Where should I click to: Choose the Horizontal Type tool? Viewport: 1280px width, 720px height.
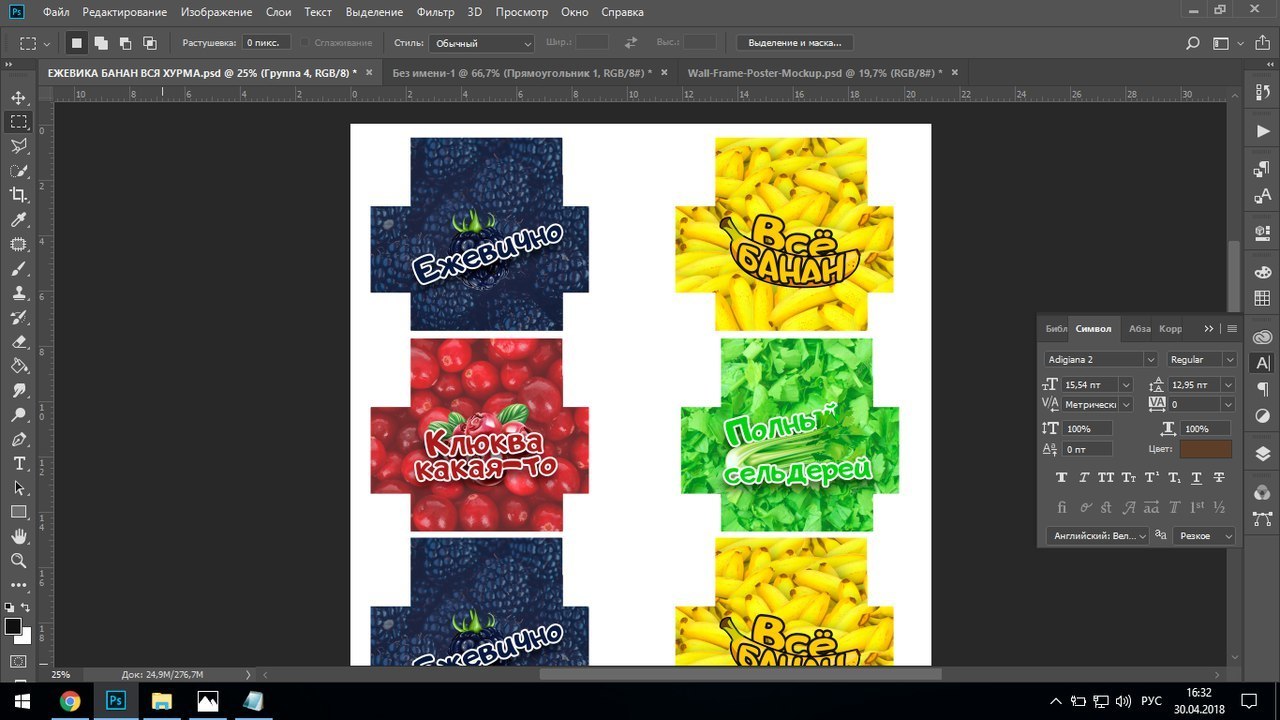pyautogui.click(x=18, y=464)
